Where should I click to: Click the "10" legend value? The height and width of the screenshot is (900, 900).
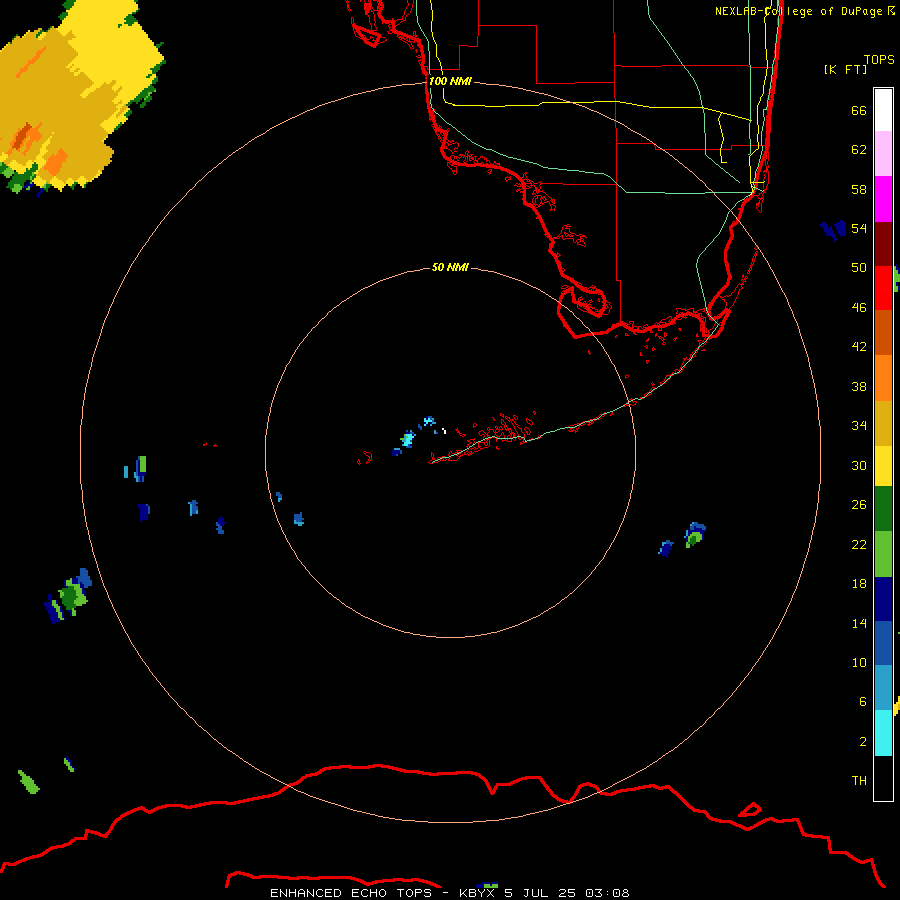tap(859, 662)
